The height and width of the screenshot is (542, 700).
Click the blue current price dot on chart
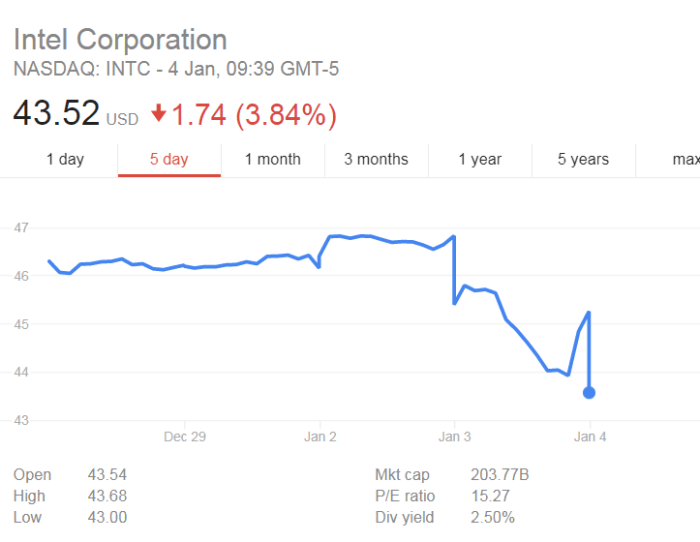[x=589, y=392]
